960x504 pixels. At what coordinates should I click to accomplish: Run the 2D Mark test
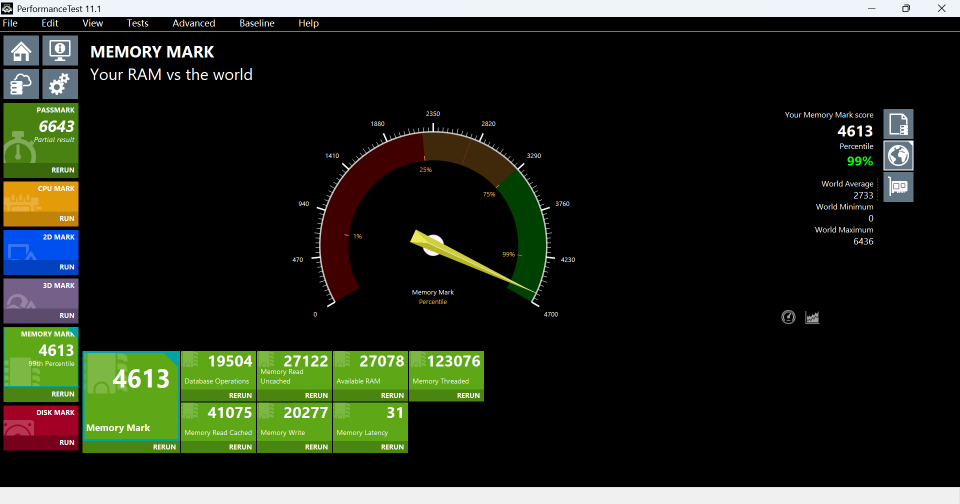pos(67,267)
